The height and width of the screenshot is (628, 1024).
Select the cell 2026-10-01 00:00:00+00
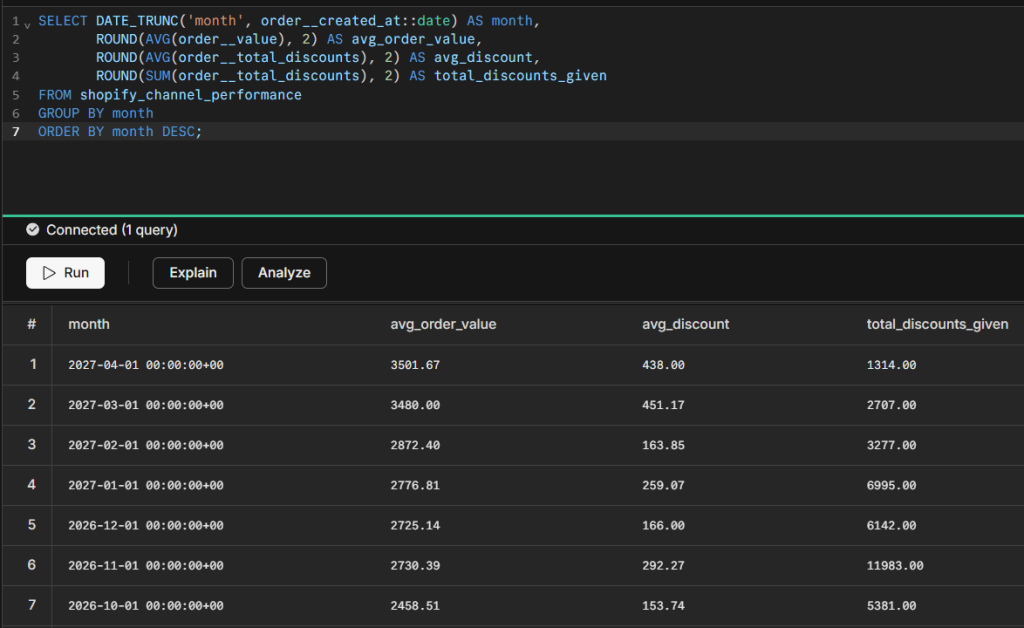[146, 606]
